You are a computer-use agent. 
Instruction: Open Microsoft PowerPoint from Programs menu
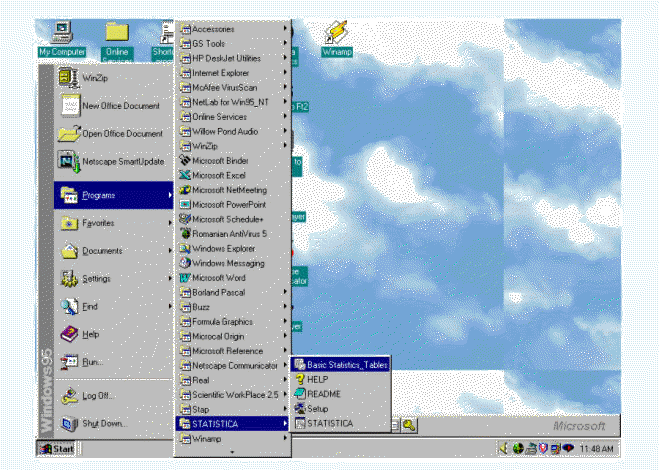point(225,204)
